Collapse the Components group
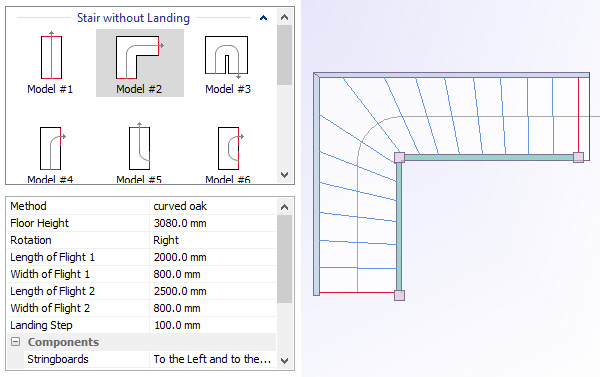600x377 pixels. [x=15, y=342]
